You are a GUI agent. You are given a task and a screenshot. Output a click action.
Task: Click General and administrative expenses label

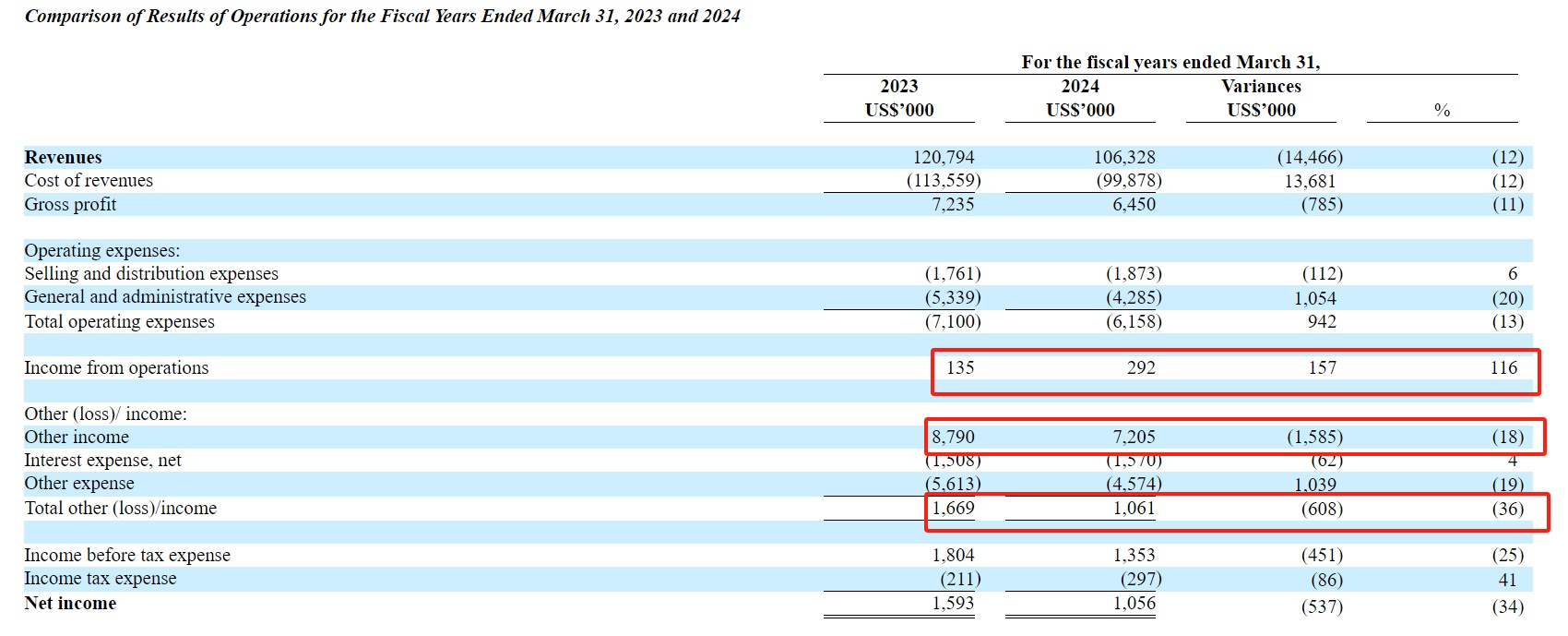[x=165, y=296]
